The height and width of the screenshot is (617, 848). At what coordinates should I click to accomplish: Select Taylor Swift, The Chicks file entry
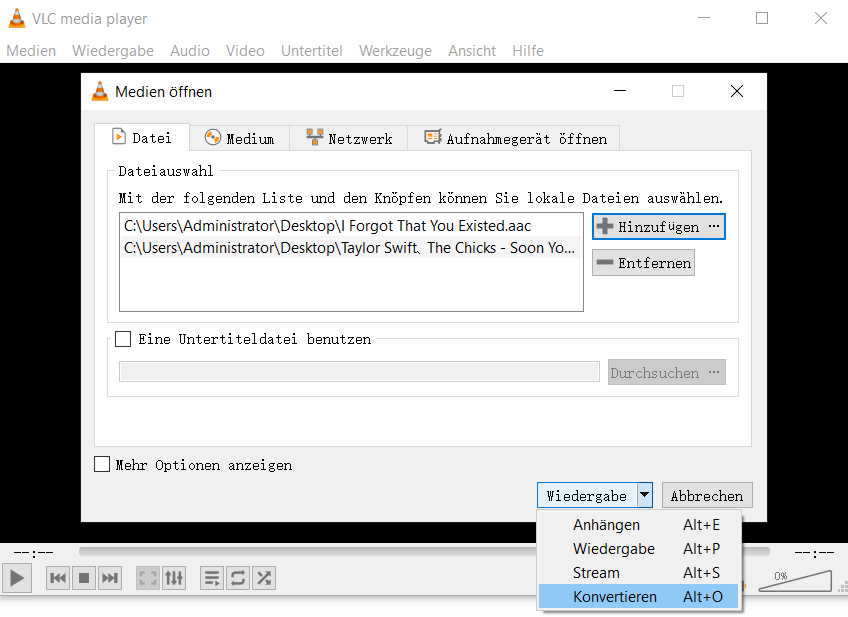click(351, 248)
